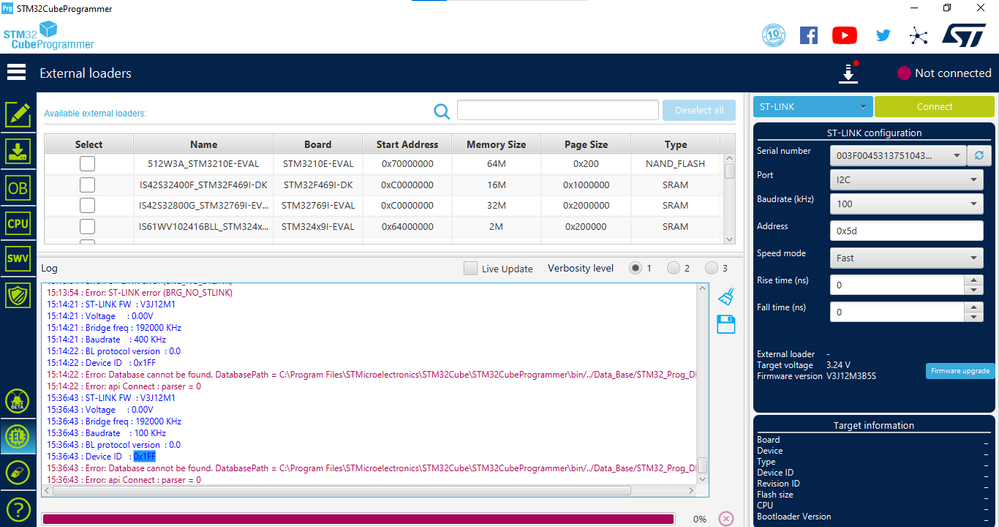The image size is (999, 527).
Task: Open Memory & File editing pencil icon
Action: click(18, 115)
